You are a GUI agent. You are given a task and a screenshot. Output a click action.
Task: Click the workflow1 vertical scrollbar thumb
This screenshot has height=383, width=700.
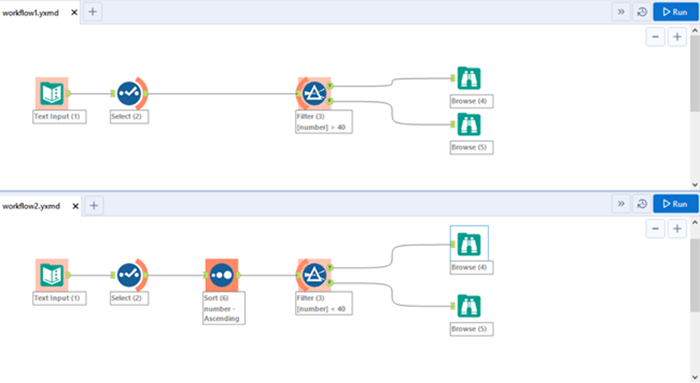pyautogui.click(x=695, y=74)
